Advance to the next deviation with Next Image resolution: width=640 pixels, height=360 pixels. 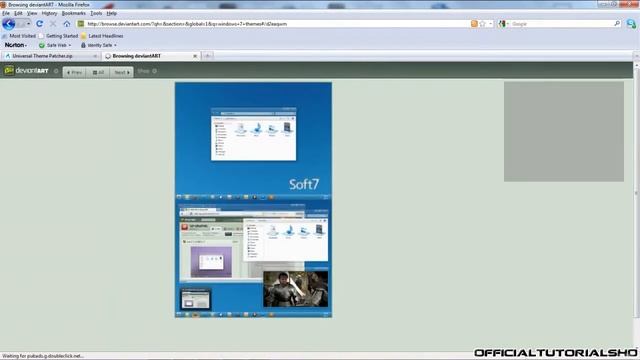point(122,72)
